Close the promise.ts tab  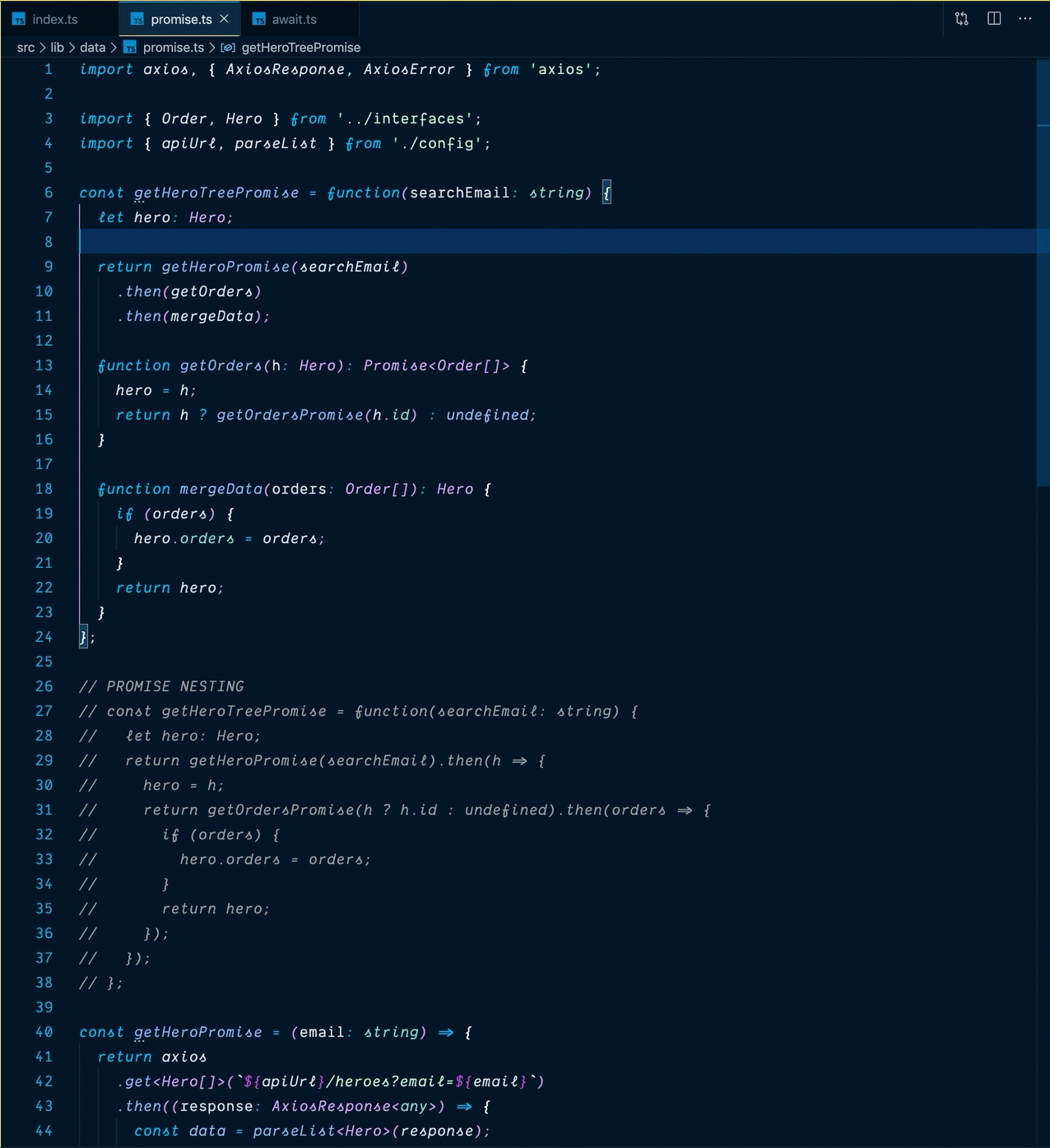223,18
